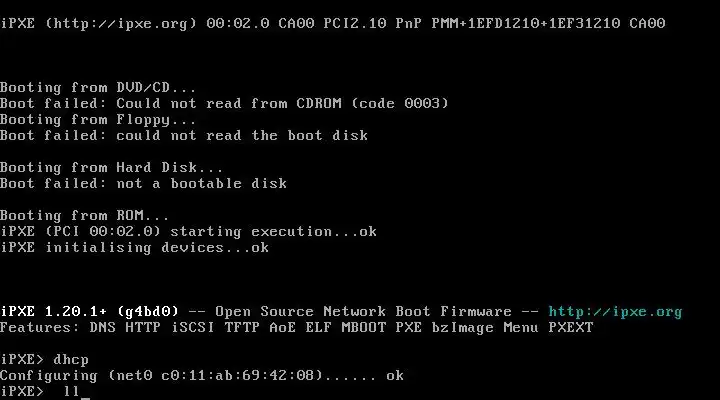Click the iPXE> prompt with cursor

[x=22, y=391]
